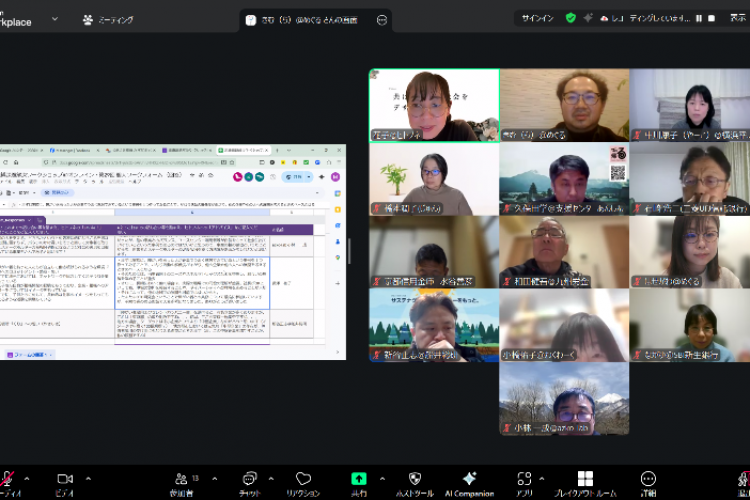Stop the recording
Screen dimensions: 750x500
(x=712, y=18)
